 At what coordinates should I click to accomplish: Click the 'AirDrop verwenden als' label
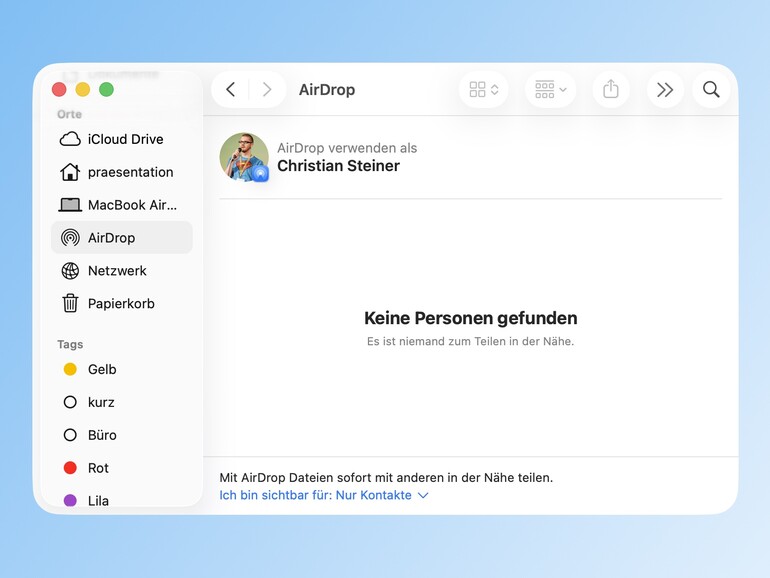pyautogui.click(x=347, y=148)
